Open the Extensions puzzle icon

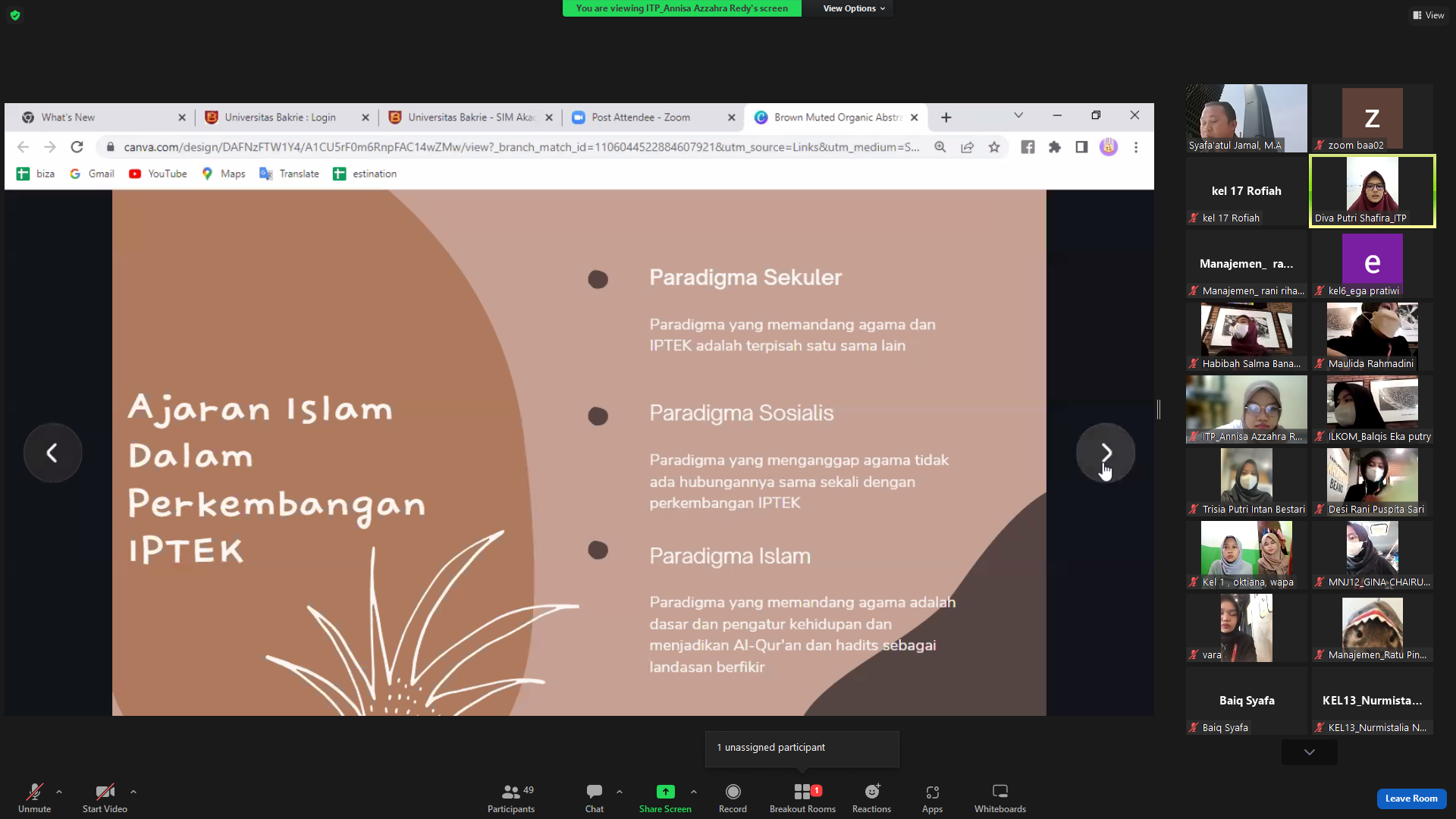tap(1055, 147)
